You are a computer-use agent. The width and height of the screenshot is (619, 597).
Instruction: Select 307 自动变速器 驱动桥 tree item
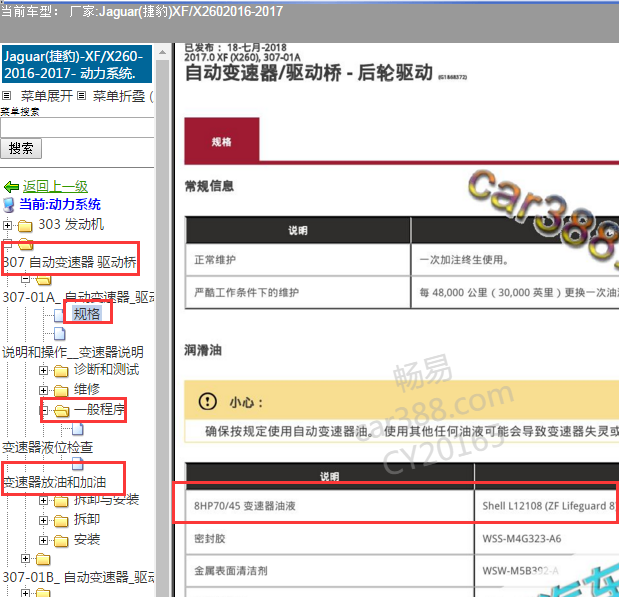tap(69, 262)
